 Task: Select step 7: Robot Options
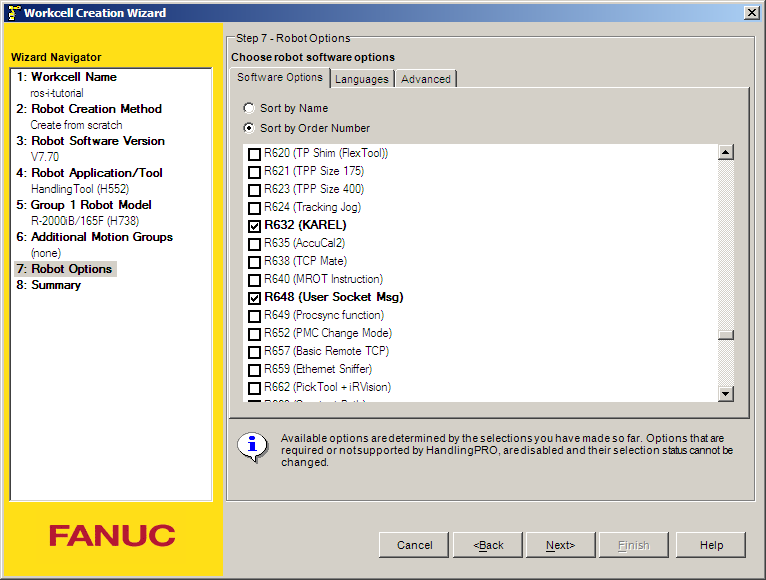(65, 269)
